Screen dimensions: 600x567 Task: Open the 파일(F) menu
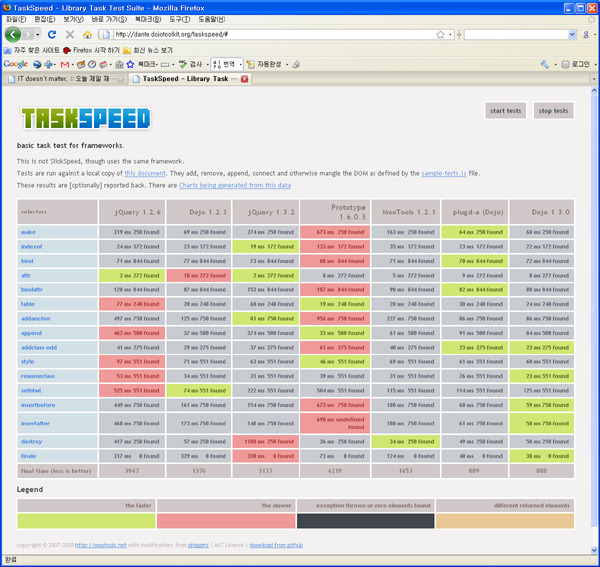tap(16, 19)
